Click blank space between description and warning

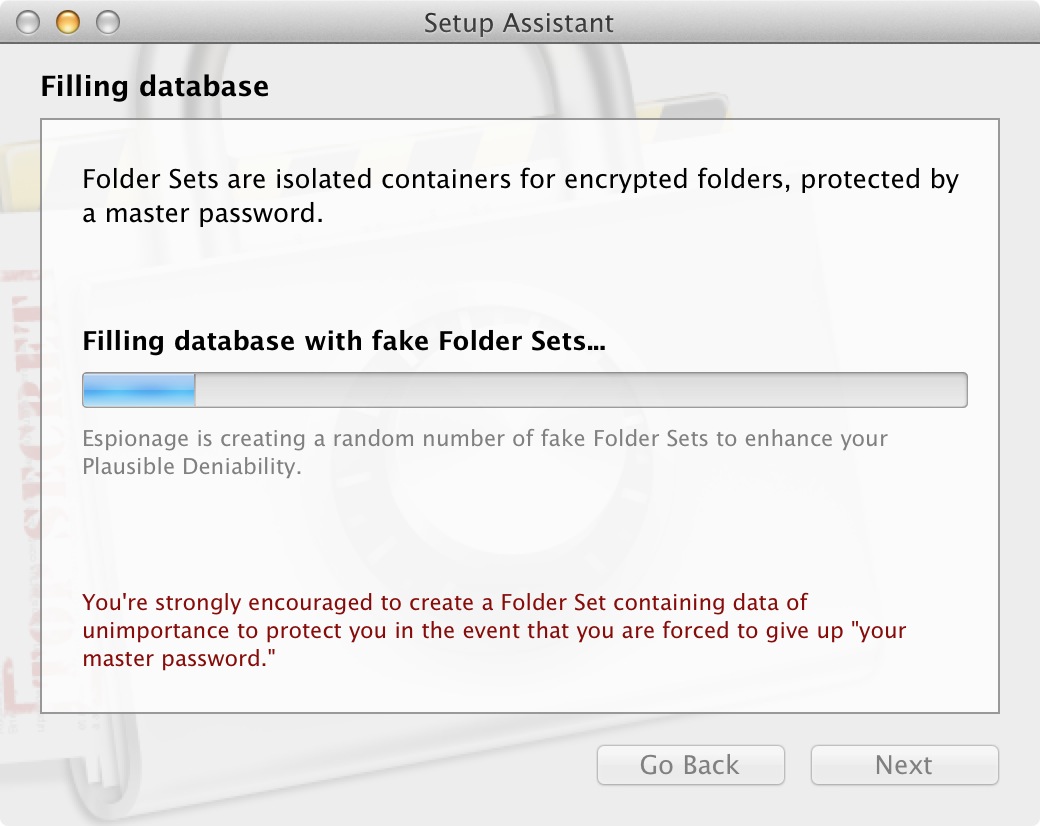[520, 534]
